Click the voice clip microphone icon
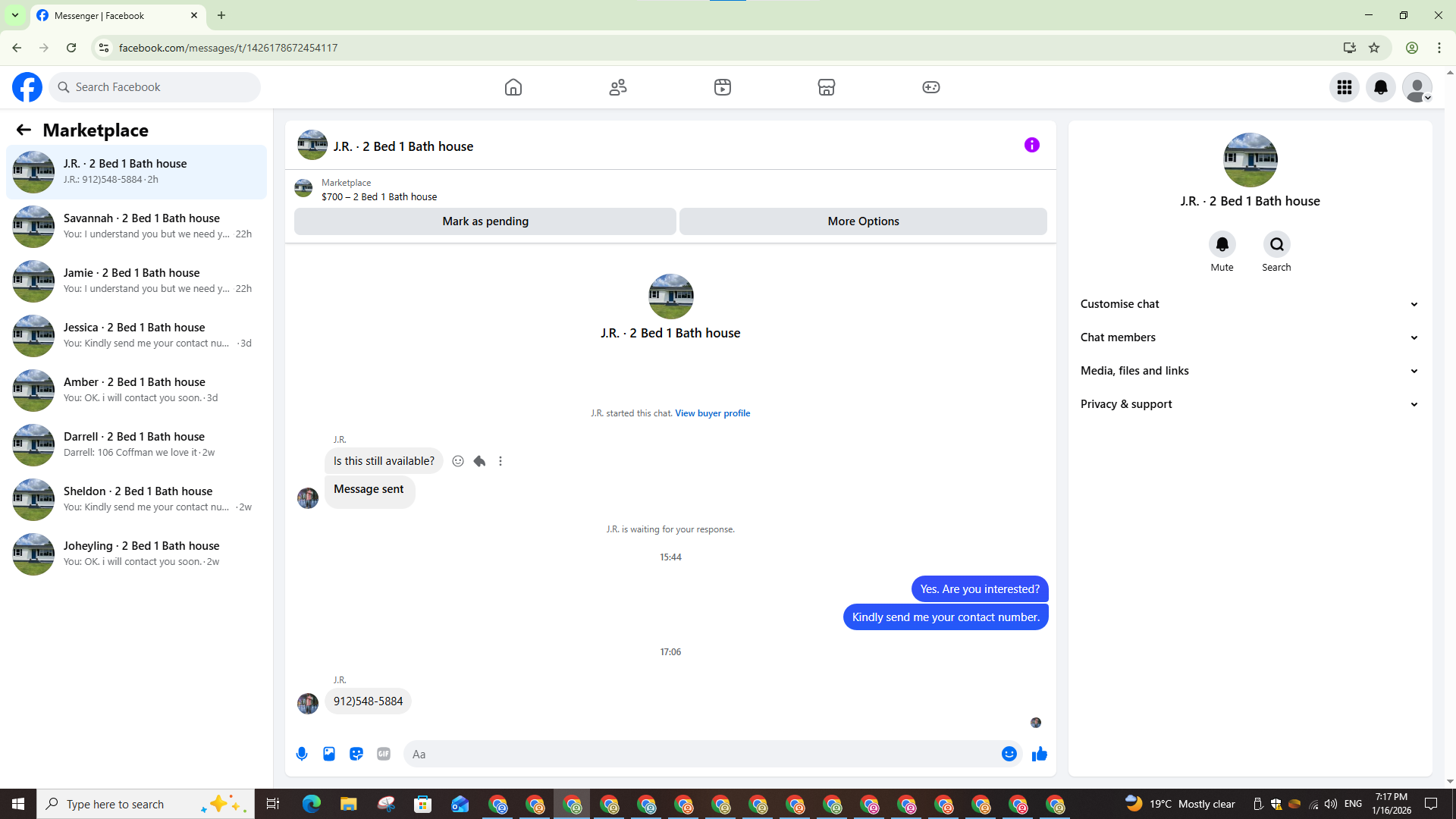The height and width of the screenshot is (819, 1456). pos(302,754)
